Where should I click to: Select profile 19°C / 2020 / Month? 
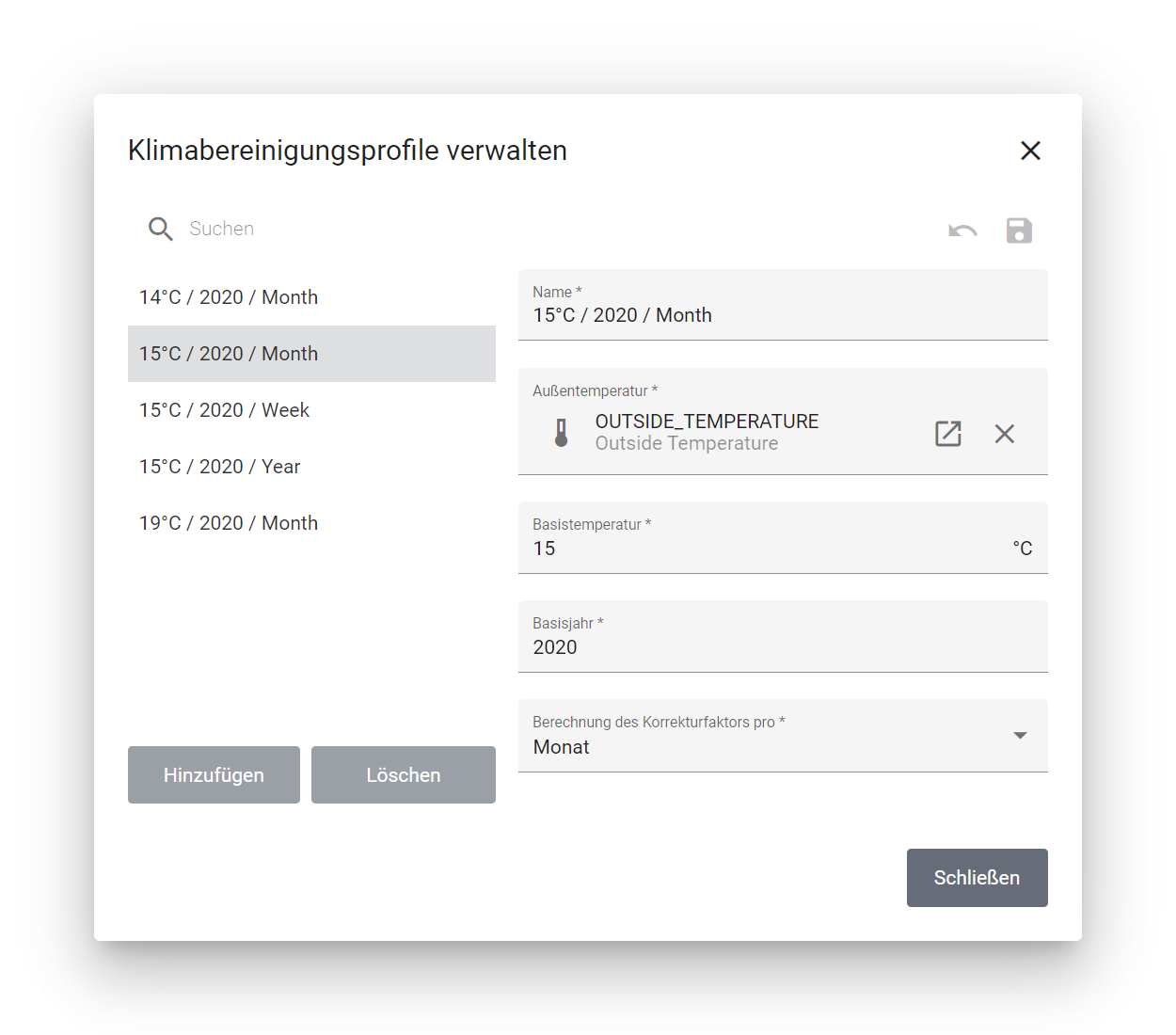click(311, 523)
